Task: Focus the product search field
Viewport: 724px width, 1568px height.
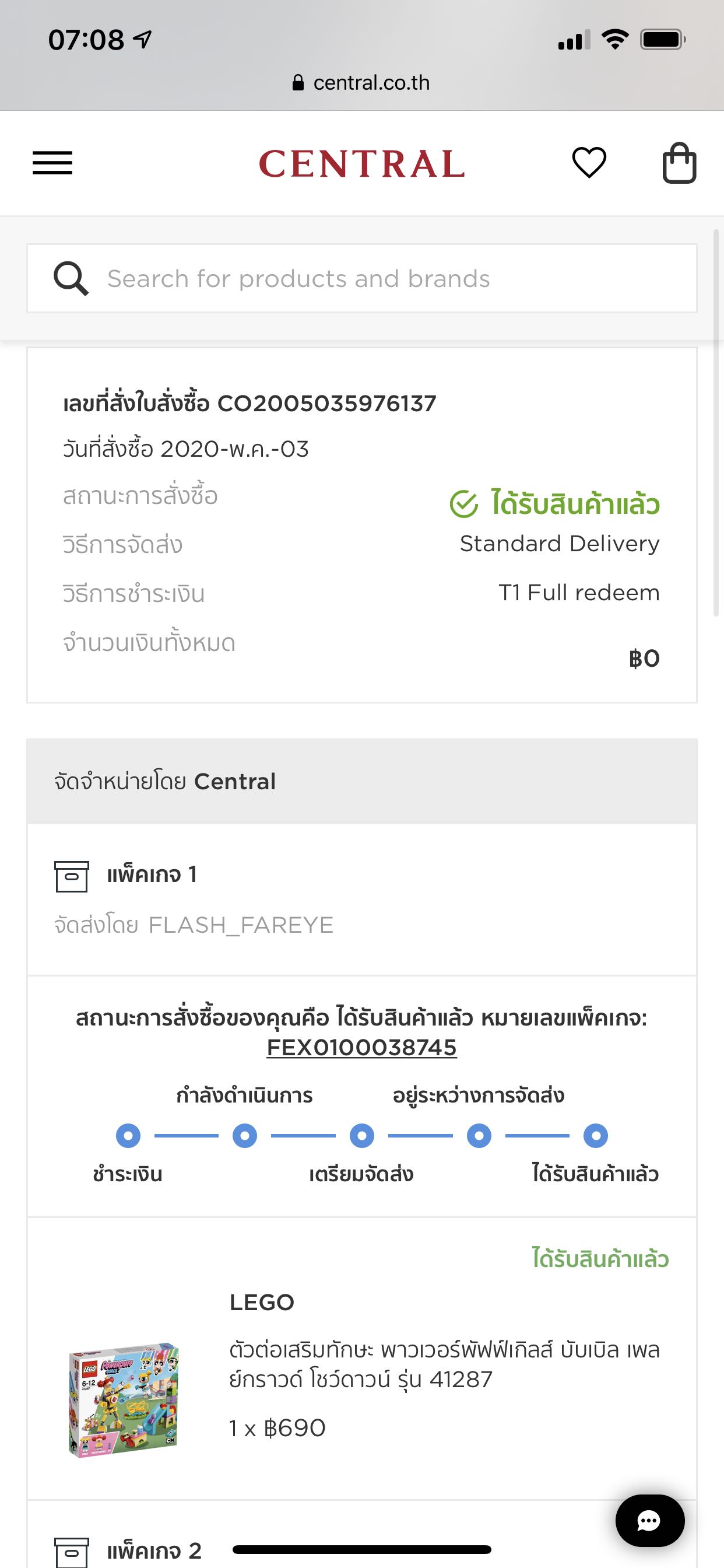Action: coord(389,279)
